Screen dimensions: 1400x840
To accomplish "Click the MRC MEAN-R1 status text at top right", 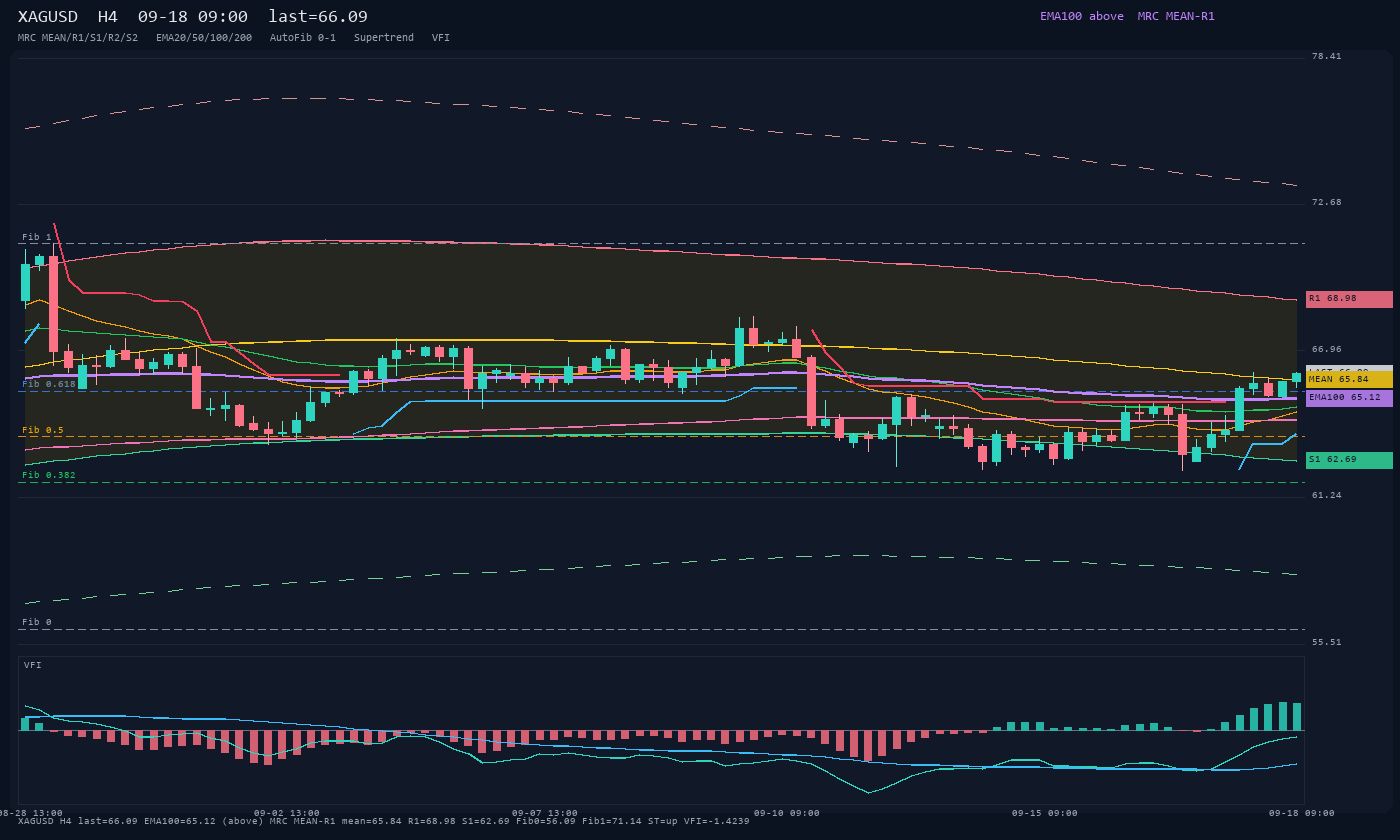I will 1176,16.
